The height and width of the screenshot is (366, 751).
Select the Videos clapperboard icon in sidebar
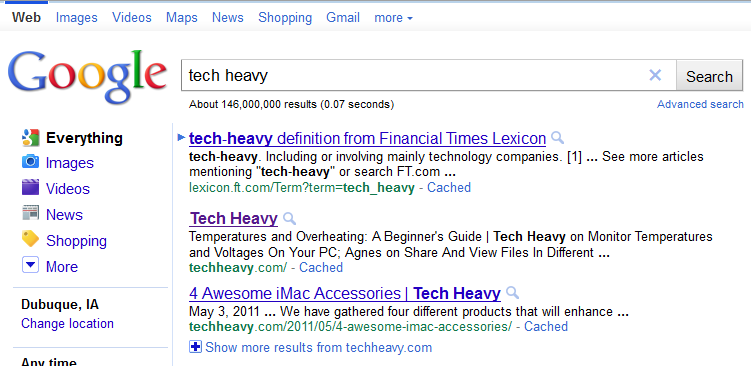coord(30,187)
